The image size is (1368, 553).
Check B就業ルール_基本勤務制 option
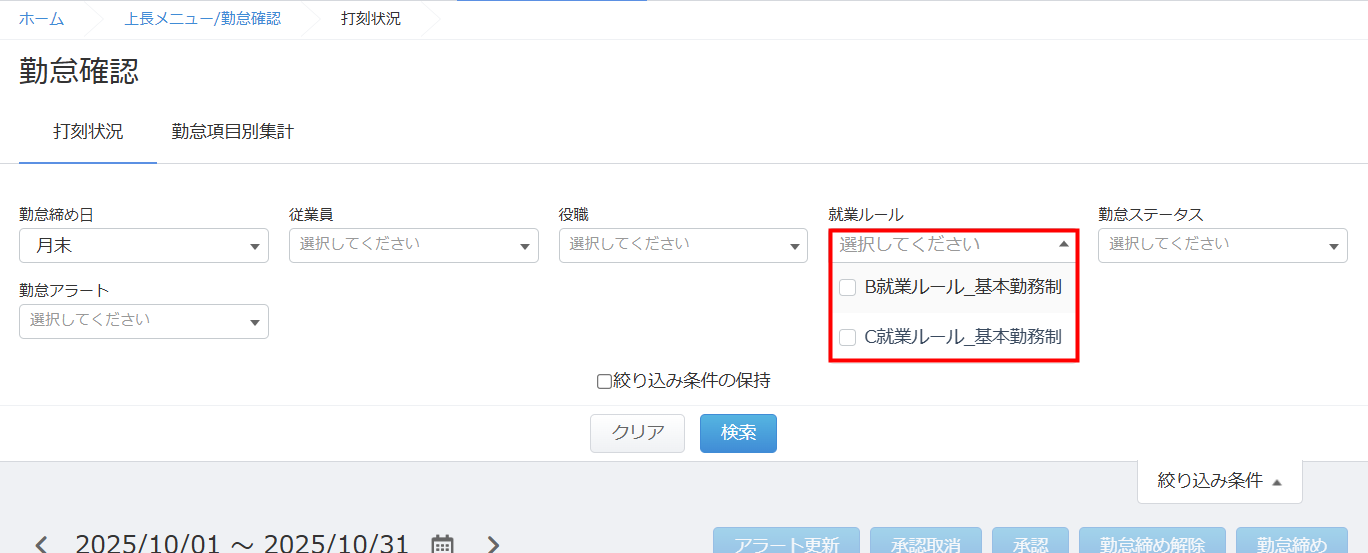[847, 288]
